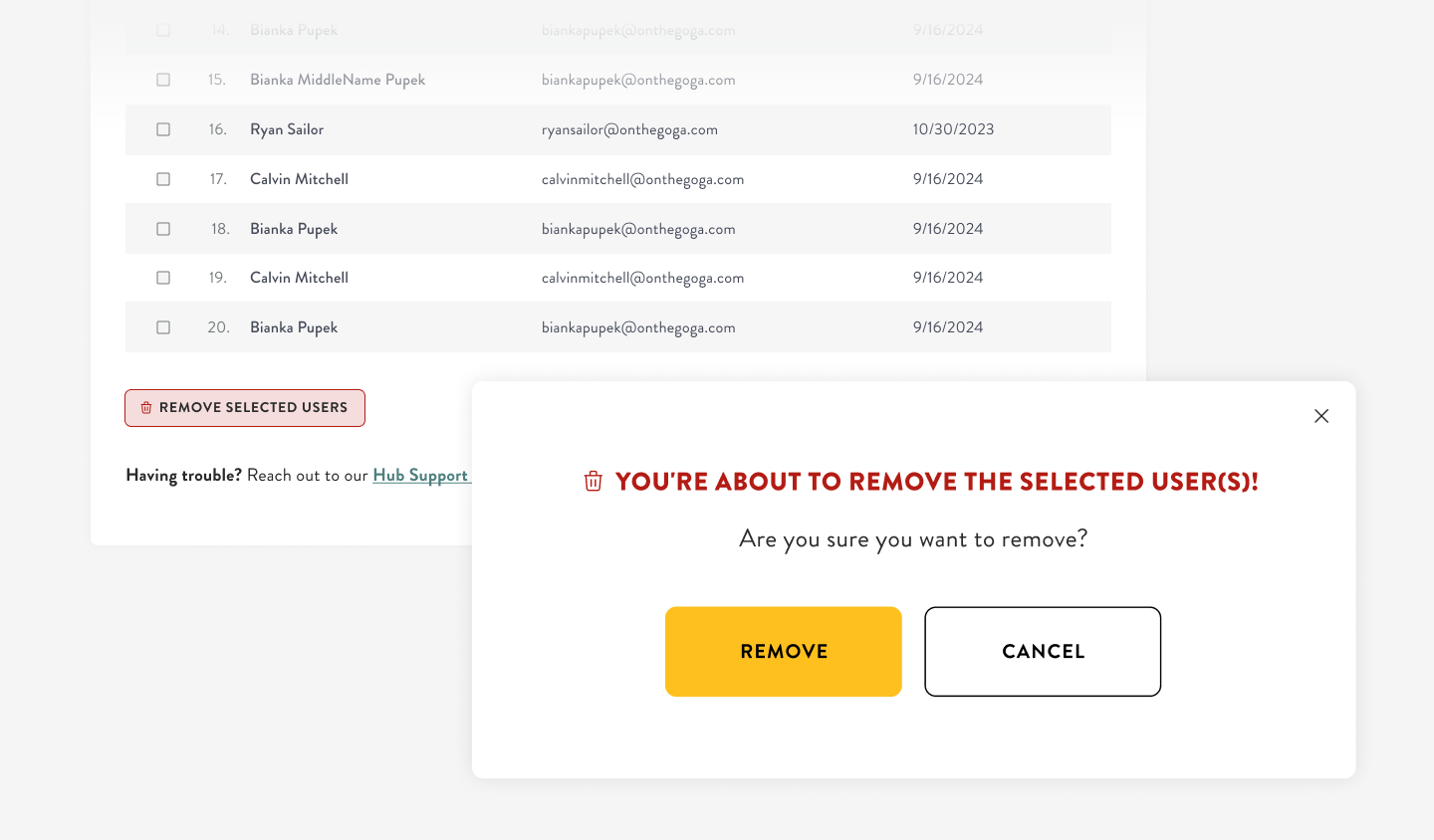Click the ryansailor@onthegoga.com email

click(629, 129)
